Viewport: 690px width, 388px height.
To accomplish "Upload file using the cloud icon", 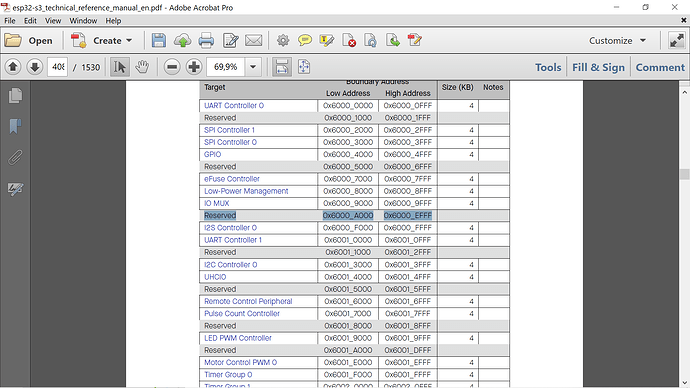I will click(x=182, y=40).
